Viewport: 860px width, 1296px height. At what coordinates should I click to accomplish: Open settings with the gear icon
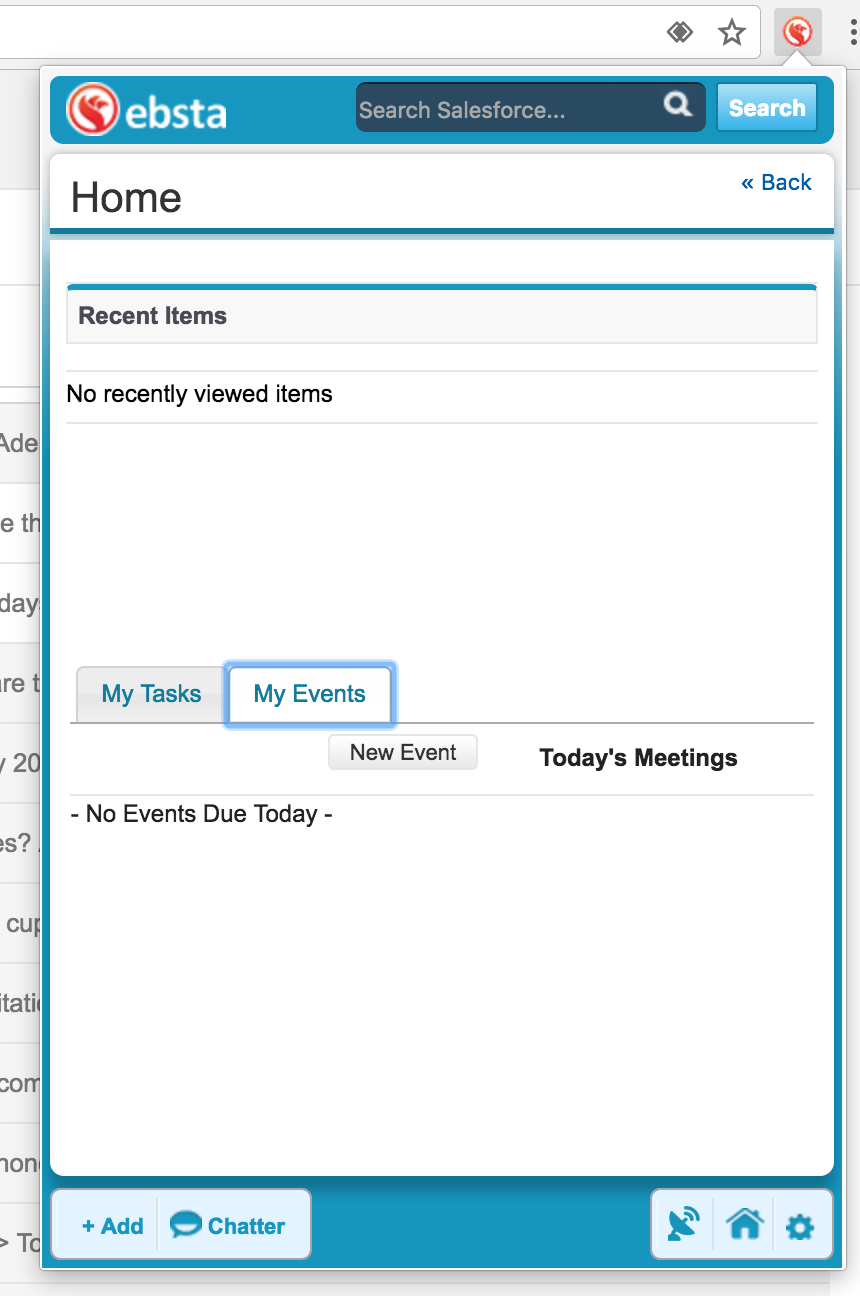click(x=799, y=1226)
